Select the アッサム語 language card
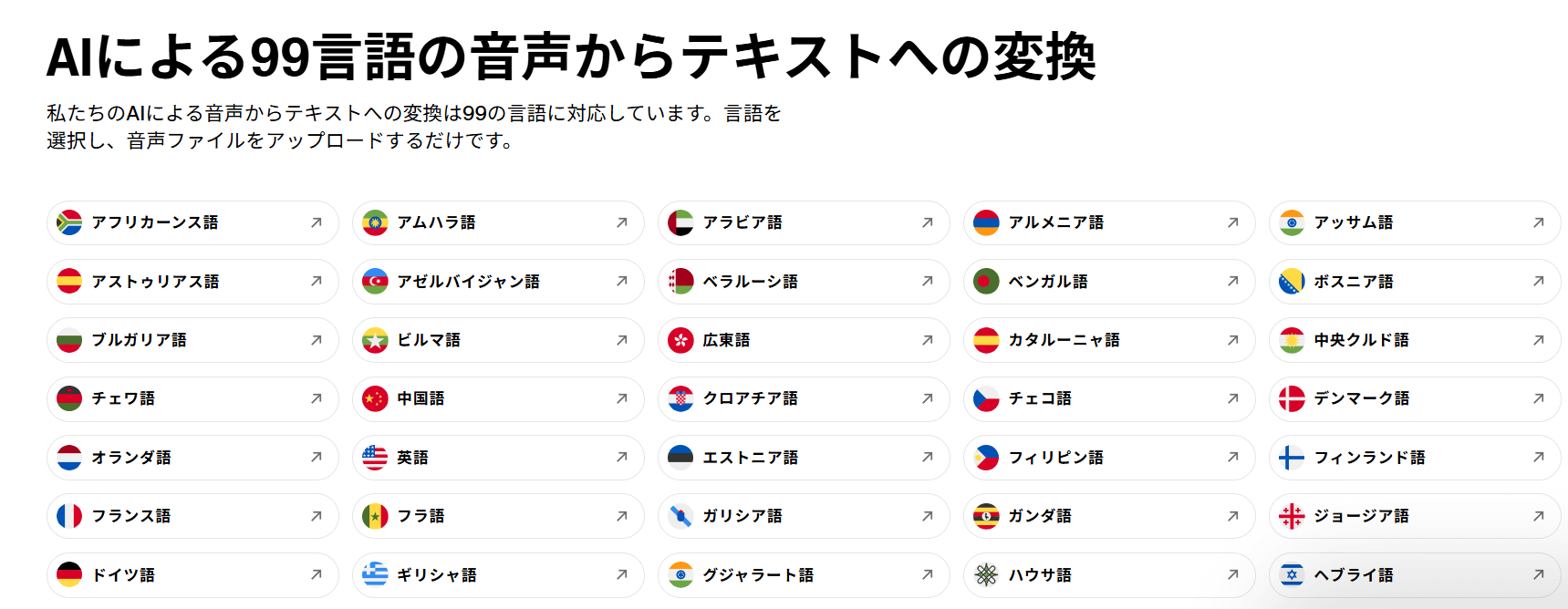 (x=1415, y=222)
